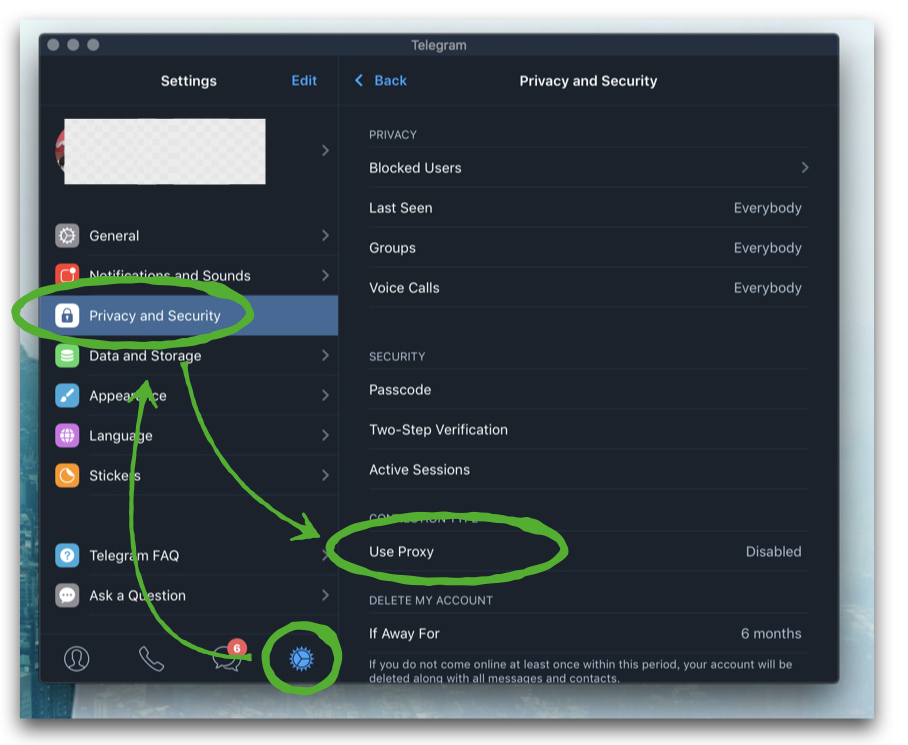The width and height of the screenshot is (908, 745).
Task: Click the General gear icon
Action: pyautogui.click(x=67, y=236)
